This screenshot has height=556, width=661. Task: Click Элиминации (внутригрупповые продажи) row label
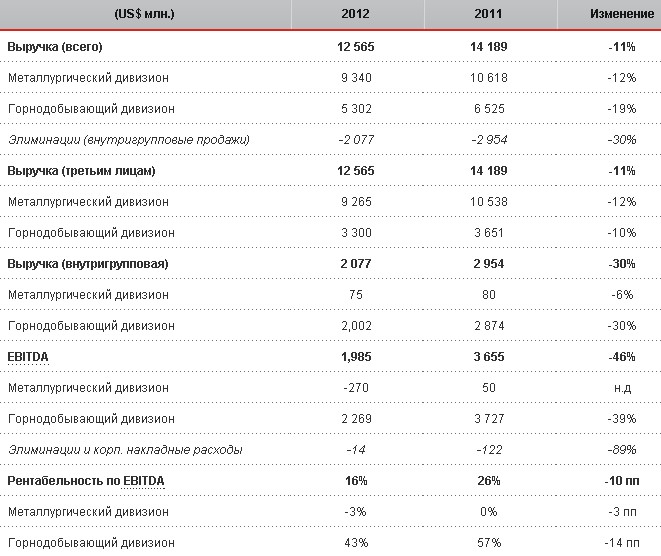tap(128, 140)
